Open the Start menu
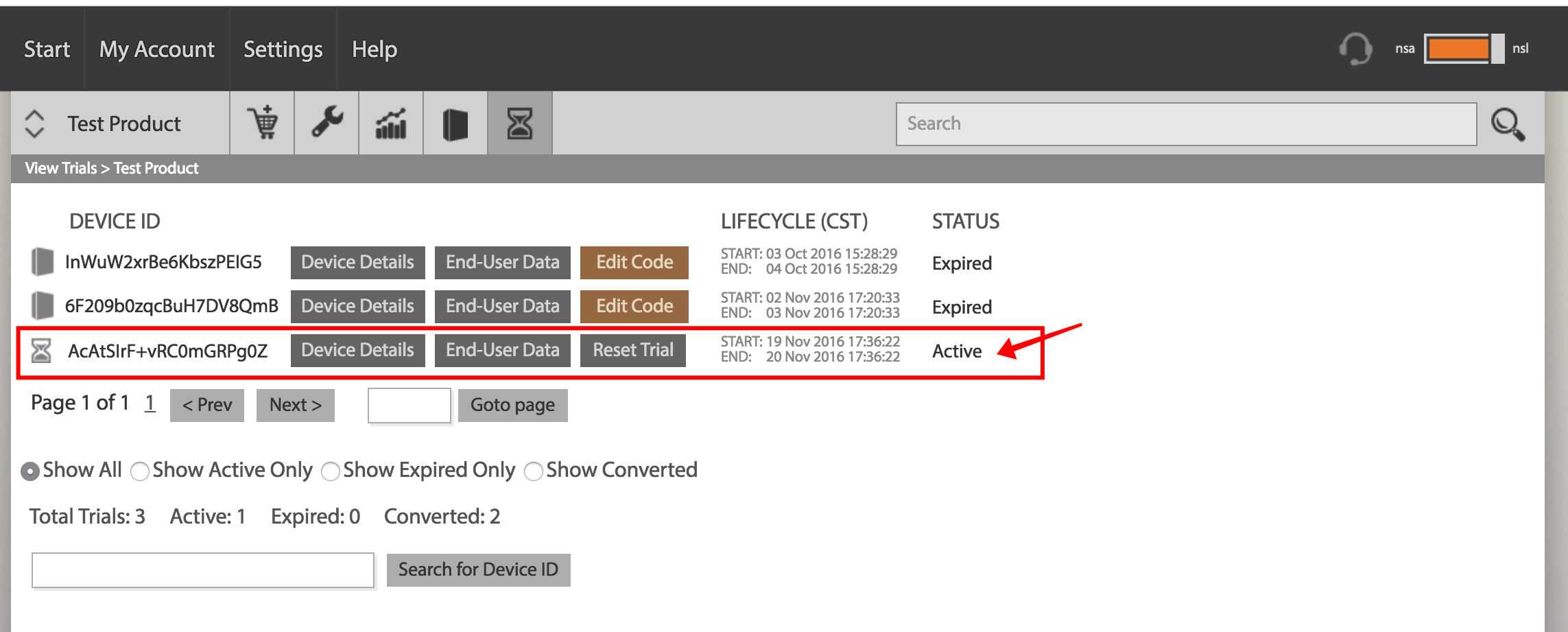The height and width of the screenshot is (632, 1568). coord(47,49)
